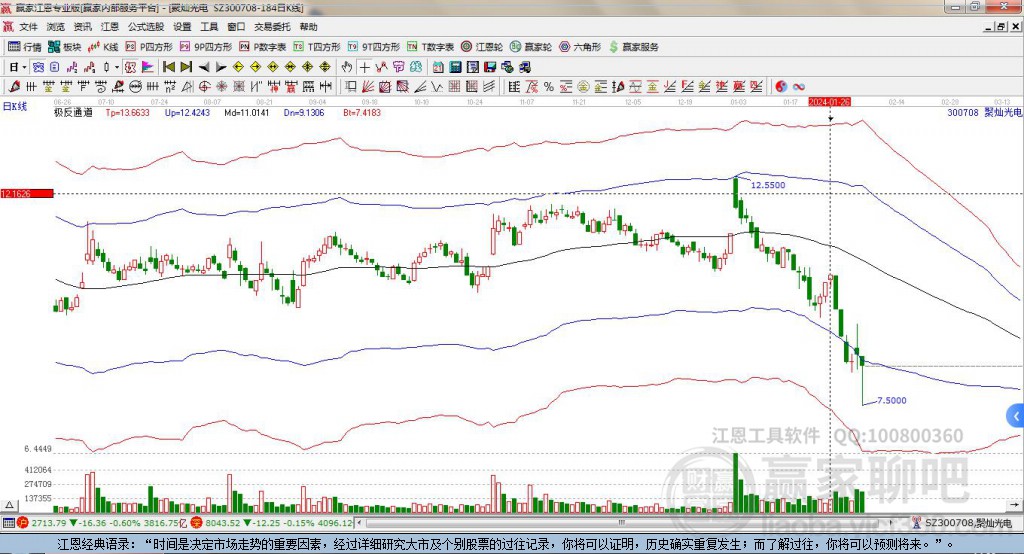Click the Dn=9.1306 indicator value
Image resolution: width=1024 pixels, height=554 pixels.
304,112
